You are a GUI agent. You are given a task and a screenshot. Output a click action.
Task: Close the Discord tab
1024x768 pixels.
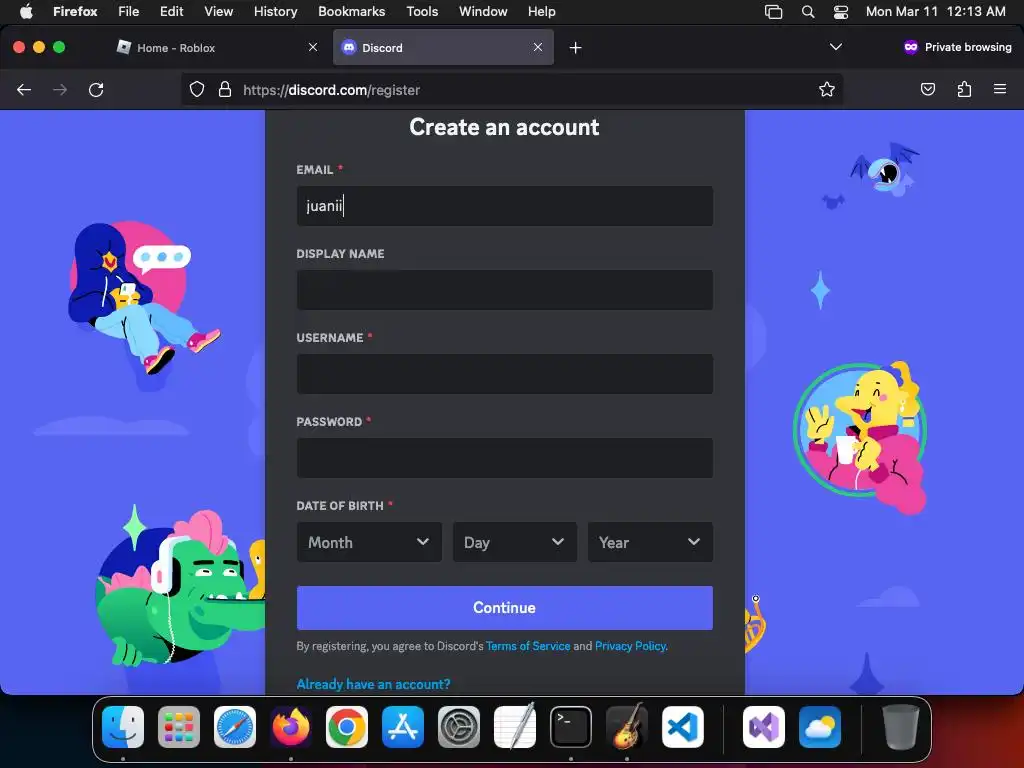[x=537, y=47]
